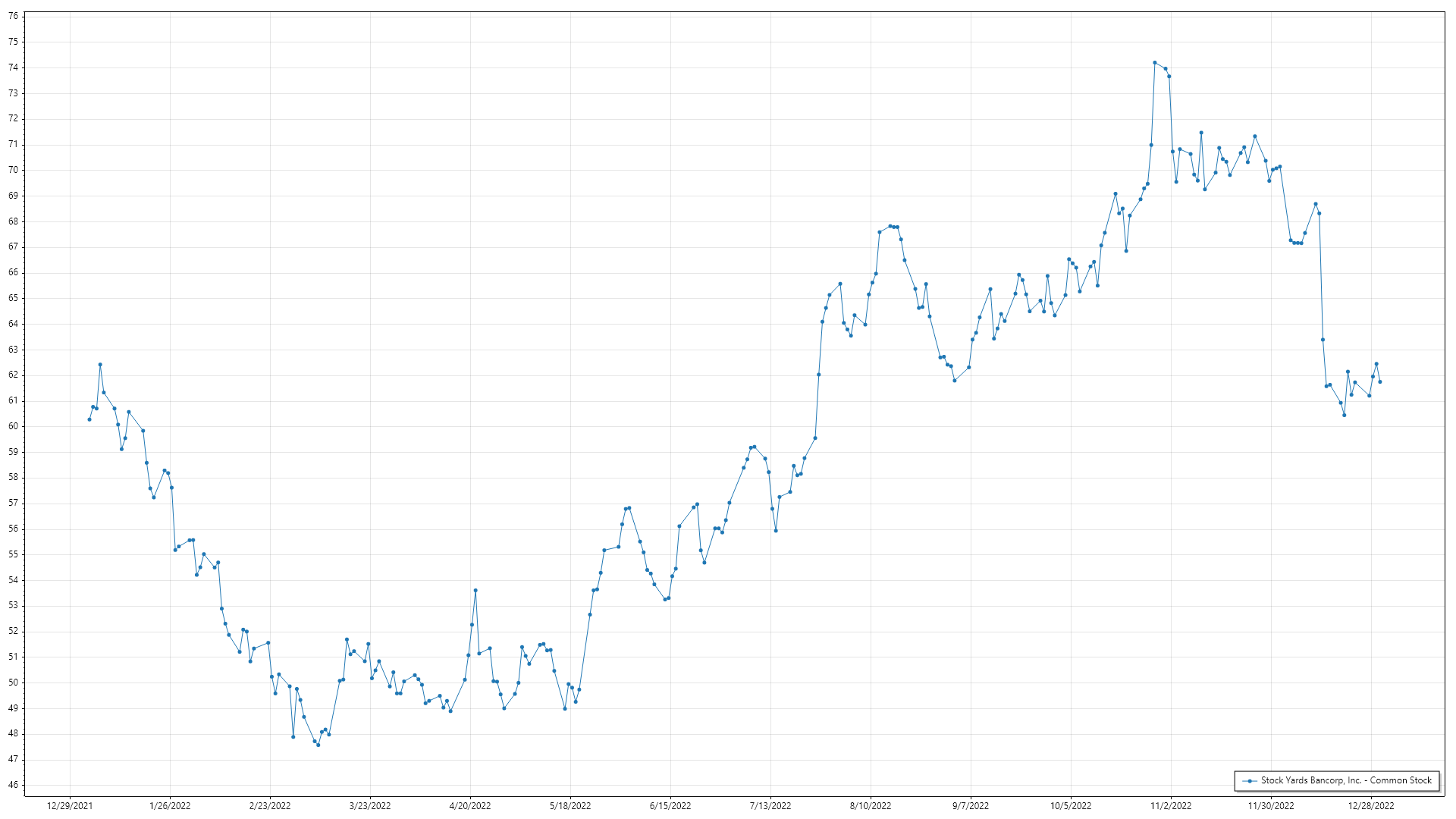Click the 11/2/2022 x-axis date label

1171,805
